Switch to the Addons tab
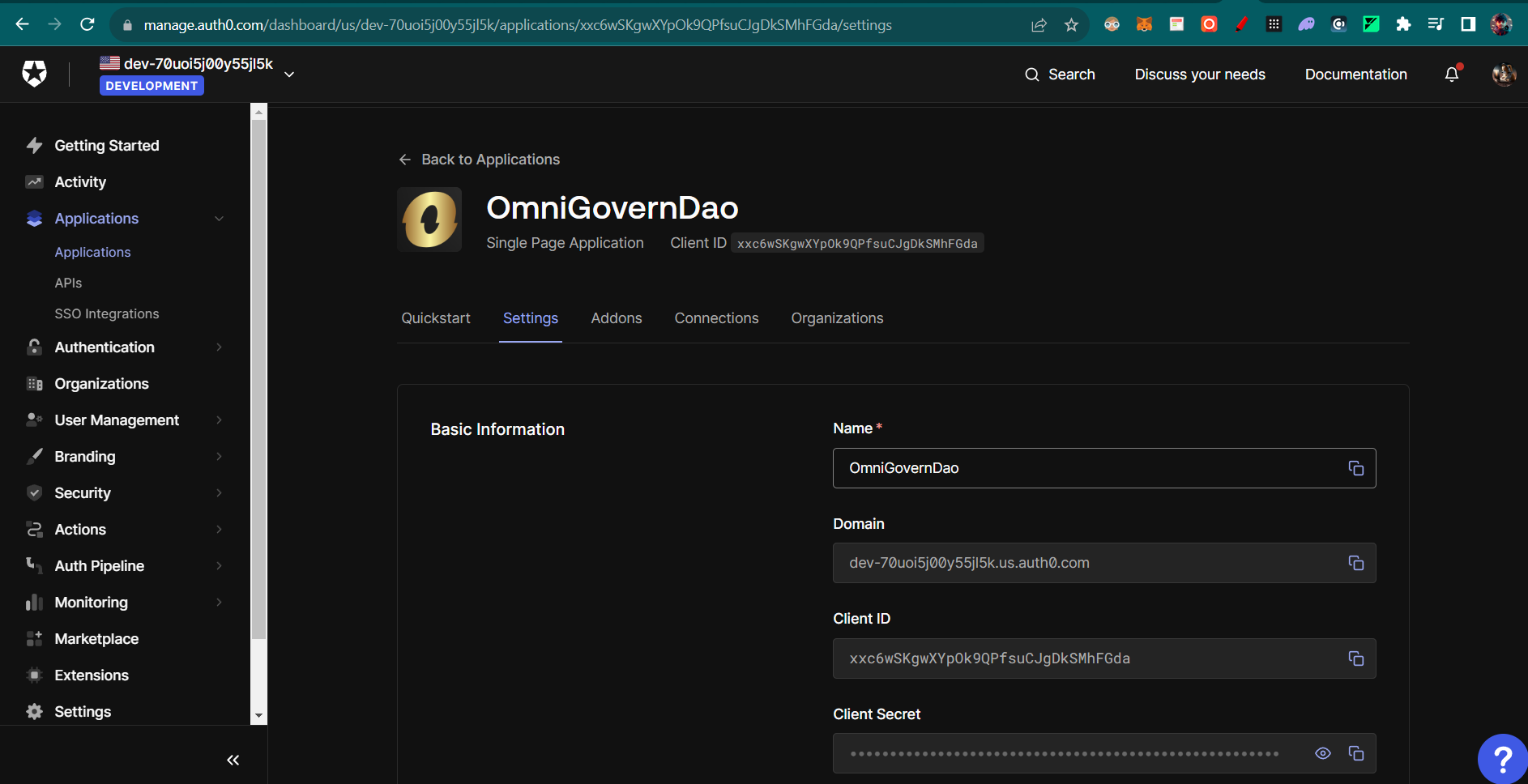 point(617,318)
